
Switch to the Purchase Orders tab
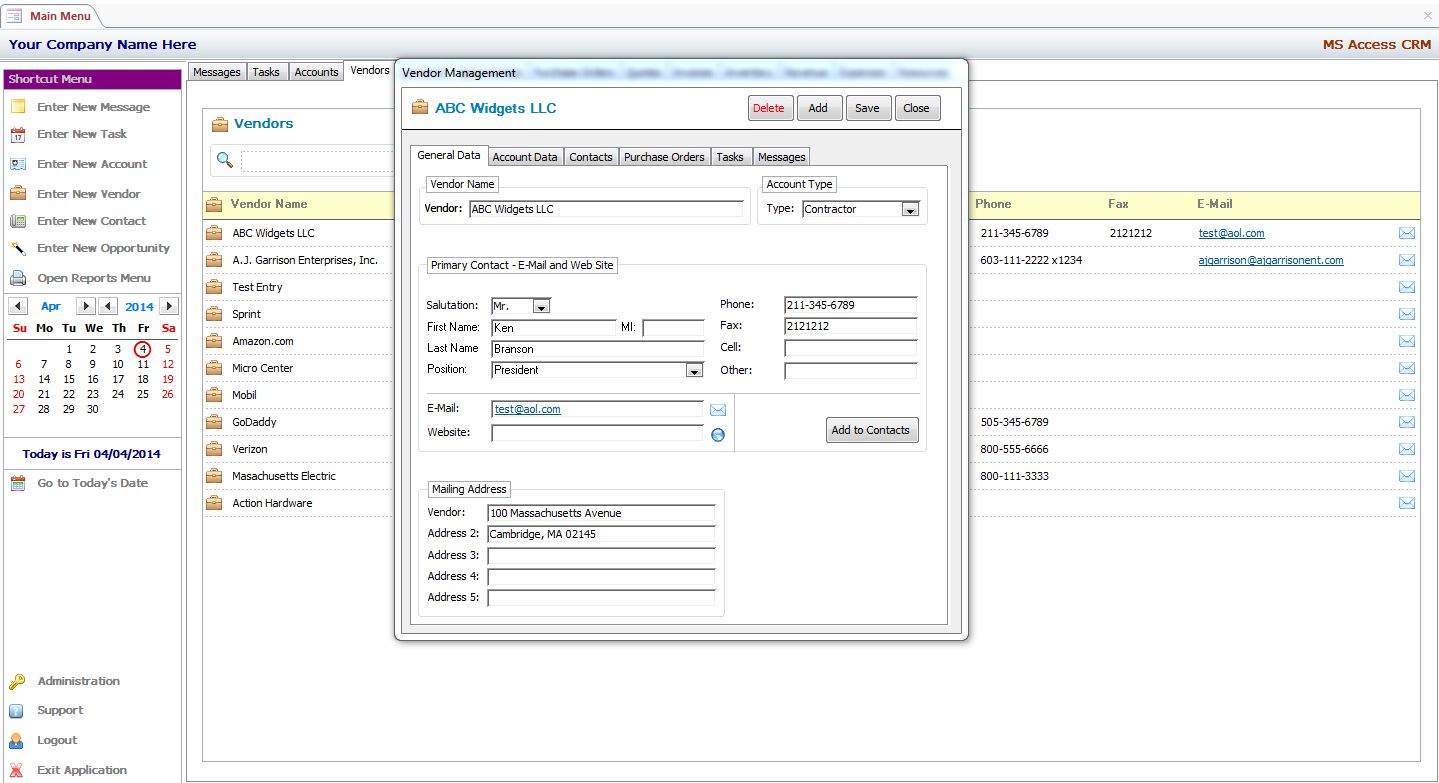664,157
